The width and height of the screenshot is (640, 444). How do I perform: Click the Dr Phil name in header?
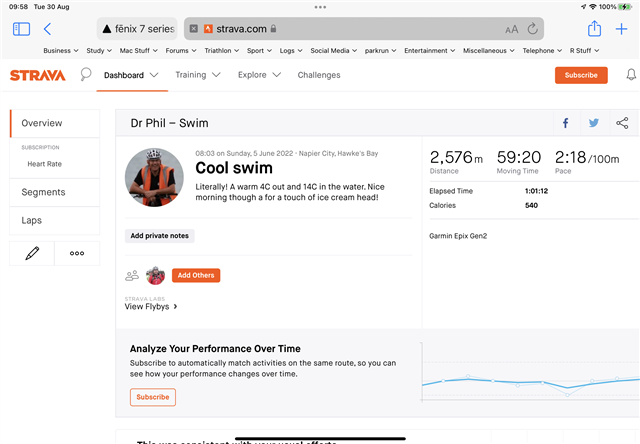click(148, 123)
